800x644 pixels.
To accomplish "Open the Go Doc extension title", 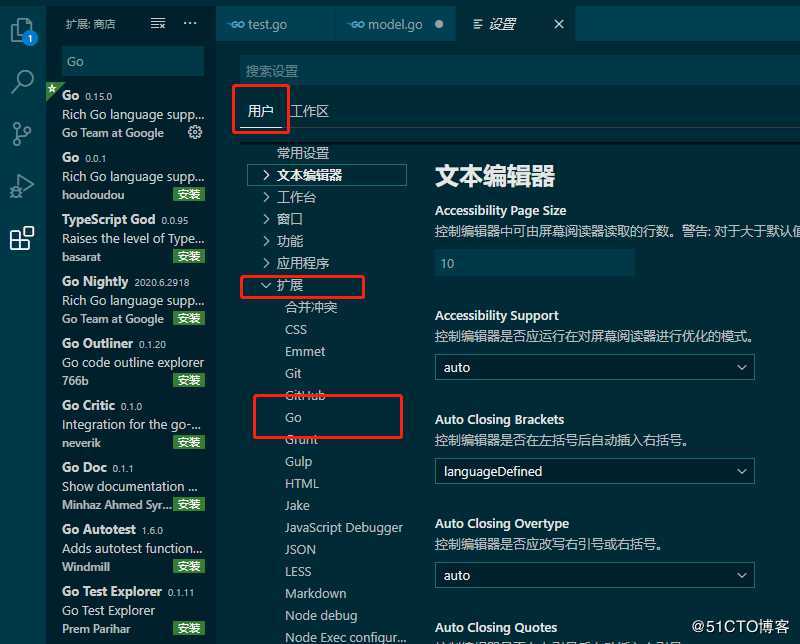I will pyautogui.click(x=84, y=467).
